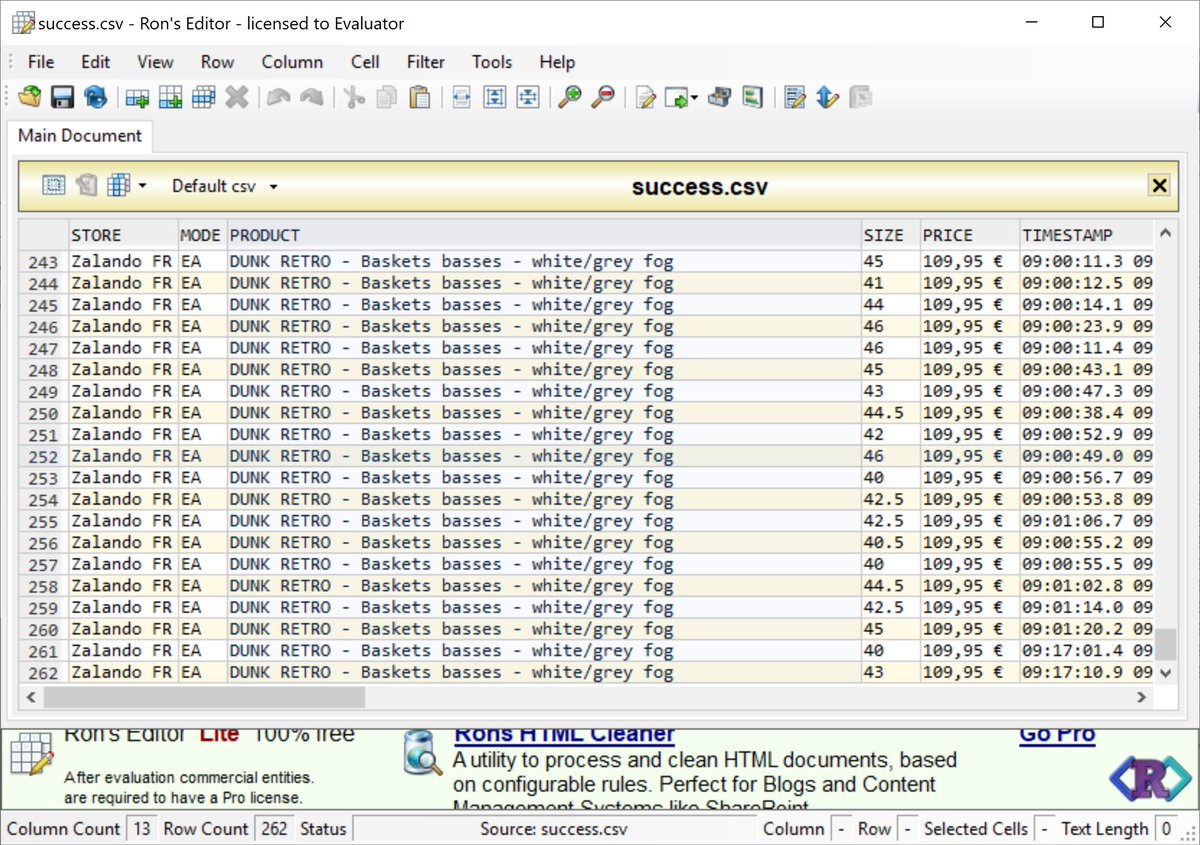Click the globe save/reload toolbar icon
Viewport: 1200px width, 845px height.
click(95, 97)
